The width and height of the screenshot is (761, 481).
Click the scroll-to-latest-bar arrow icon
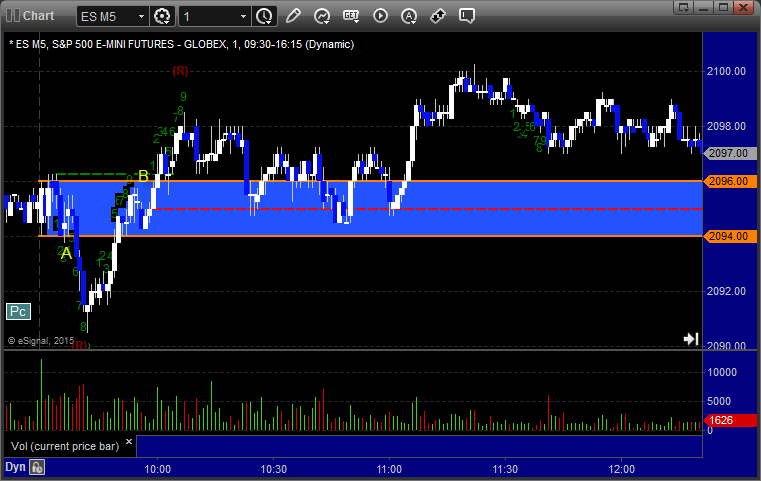(691, 338)
